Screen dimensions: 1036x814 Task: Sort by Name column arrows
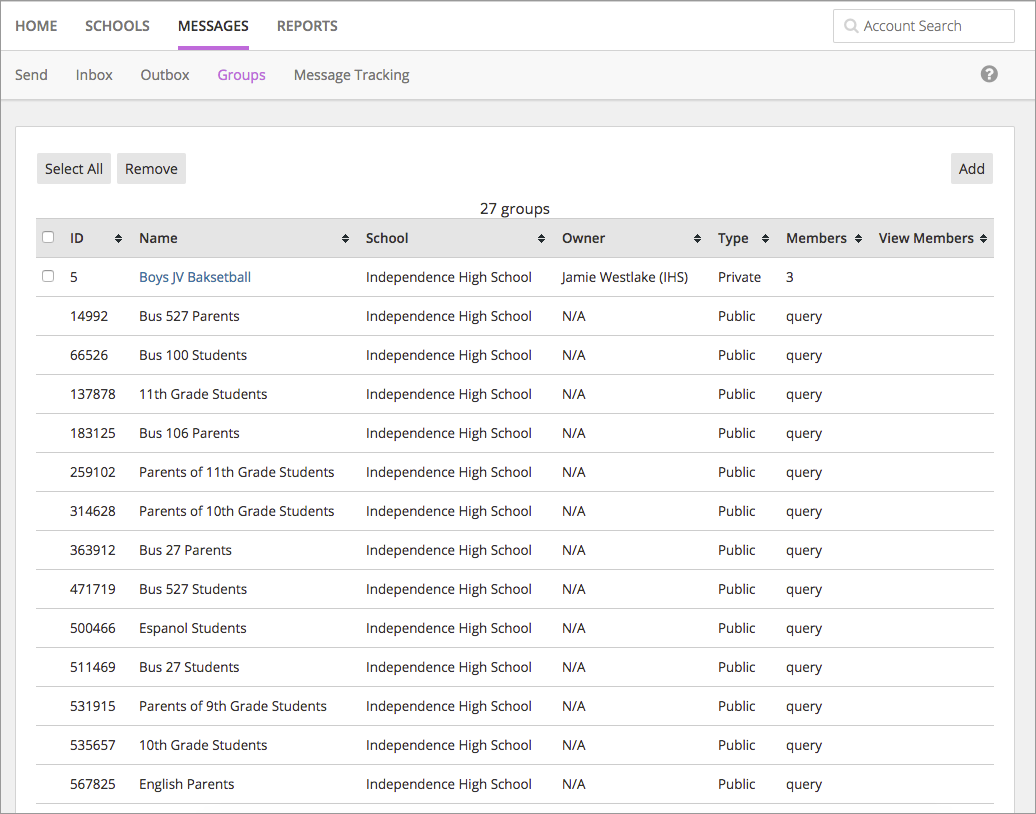click(345, 239)
